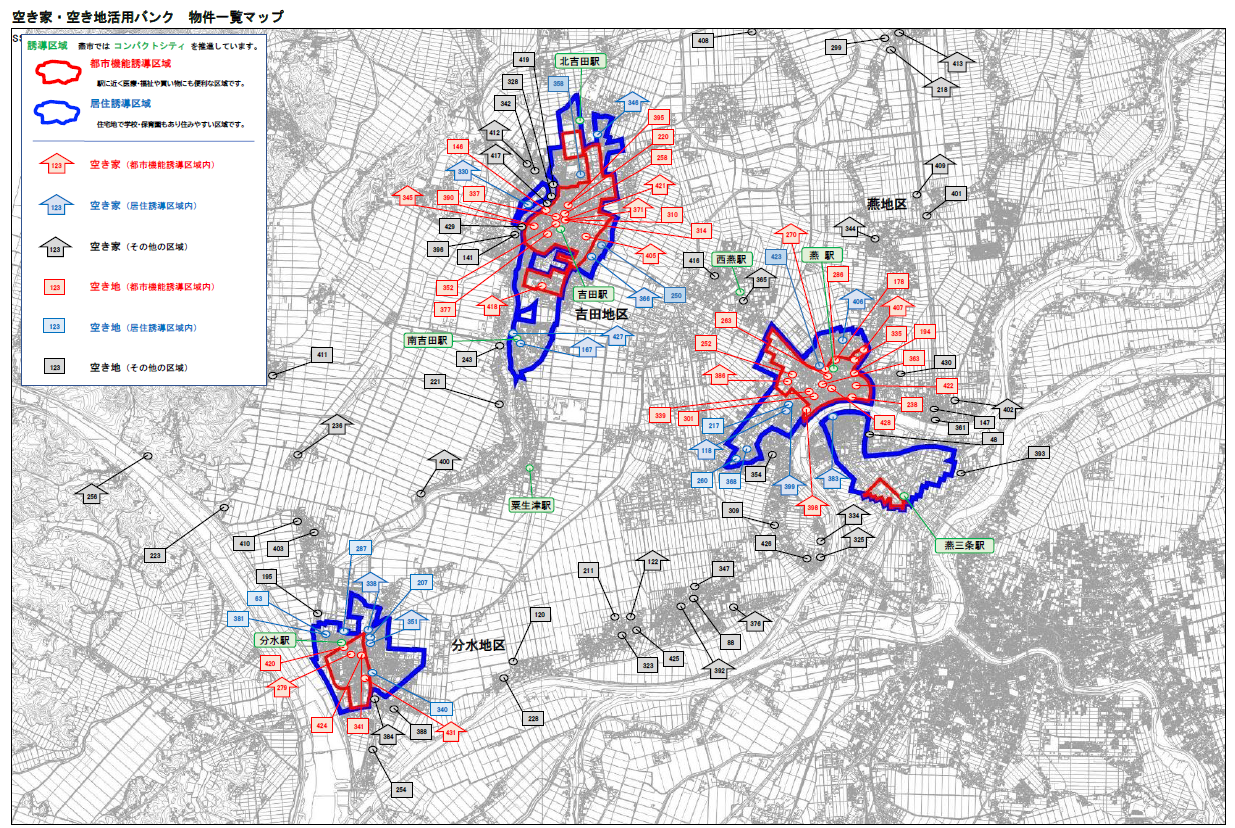Click the red house-arrow marker 345
The image size is (1235, 828).
[407, 196]
